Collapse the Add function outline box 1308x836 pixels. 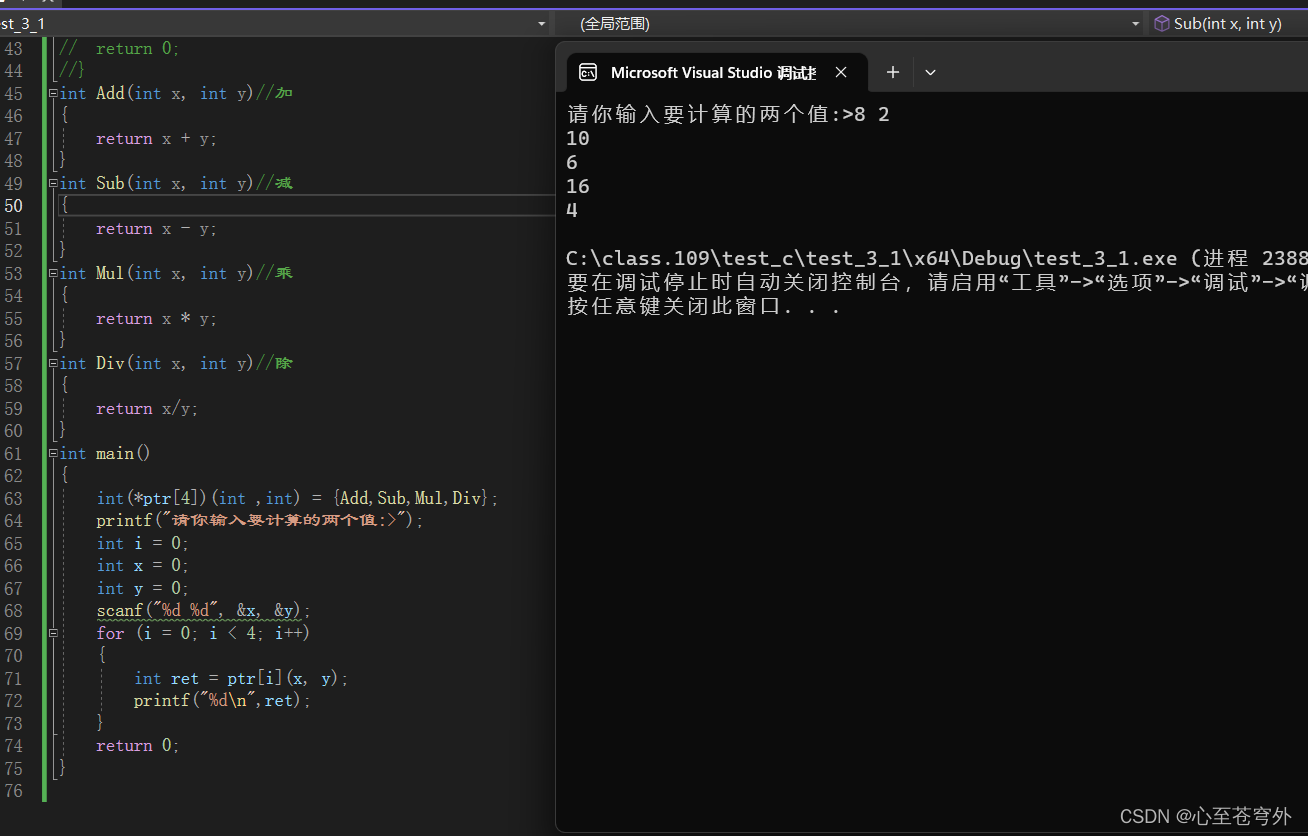tap(54, 93)
